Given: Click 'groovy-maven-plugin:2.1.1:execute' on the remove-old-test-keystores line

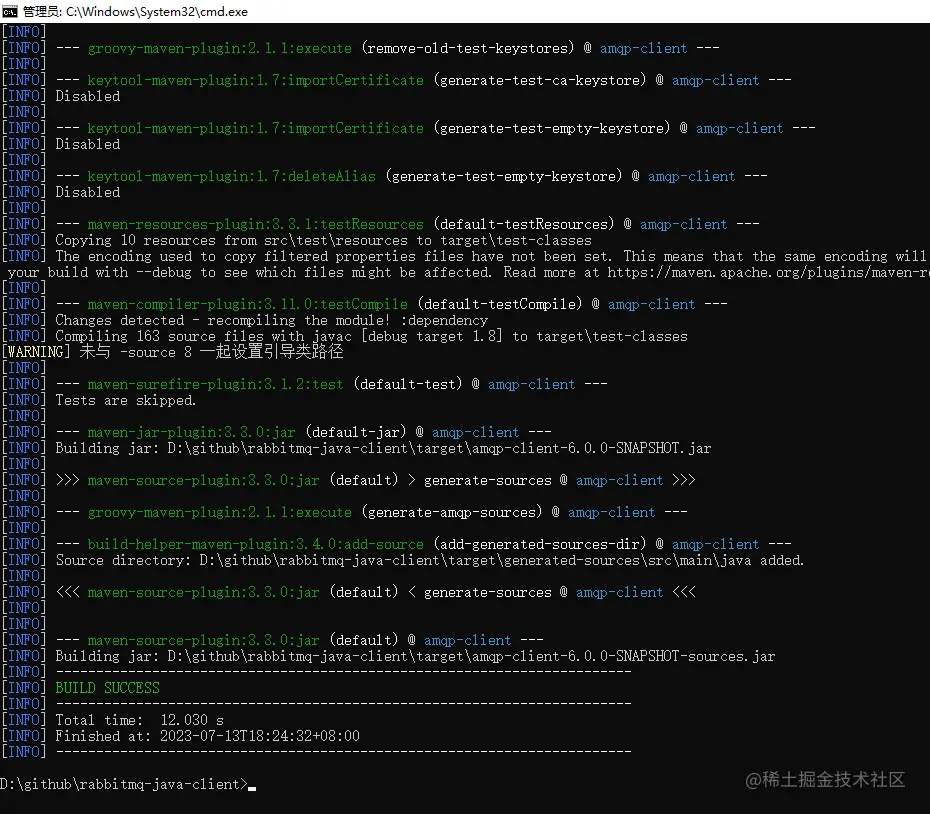Looking at the screenshot, I should coord(219,48).
